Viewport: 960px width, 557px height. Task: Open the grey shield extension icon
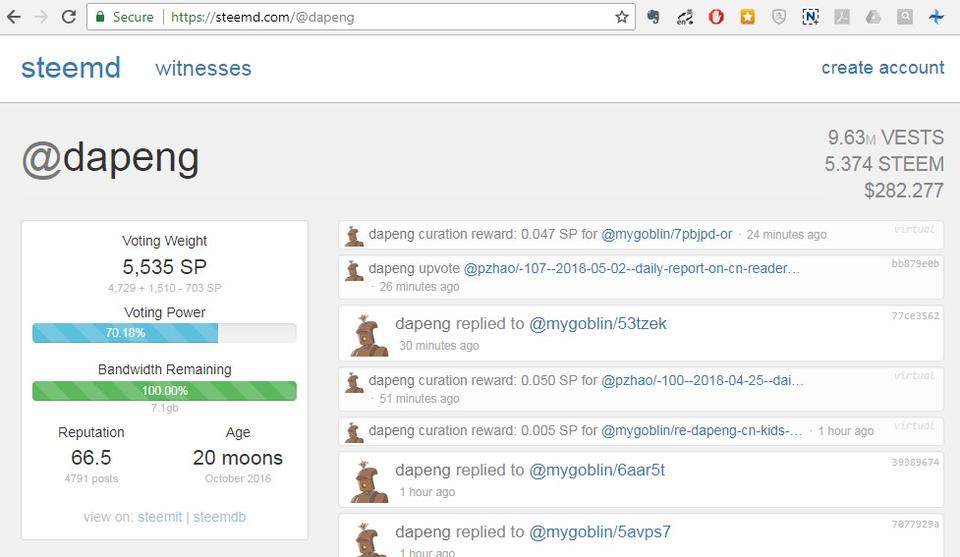pos(779,17)
